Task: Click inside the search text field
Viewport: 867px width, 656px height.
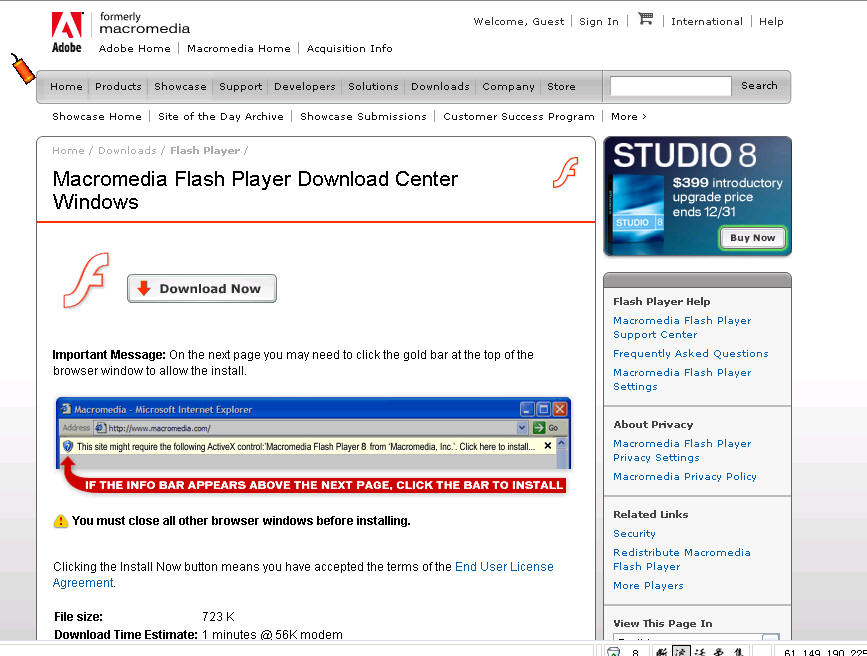Action: tap(671, 86)
